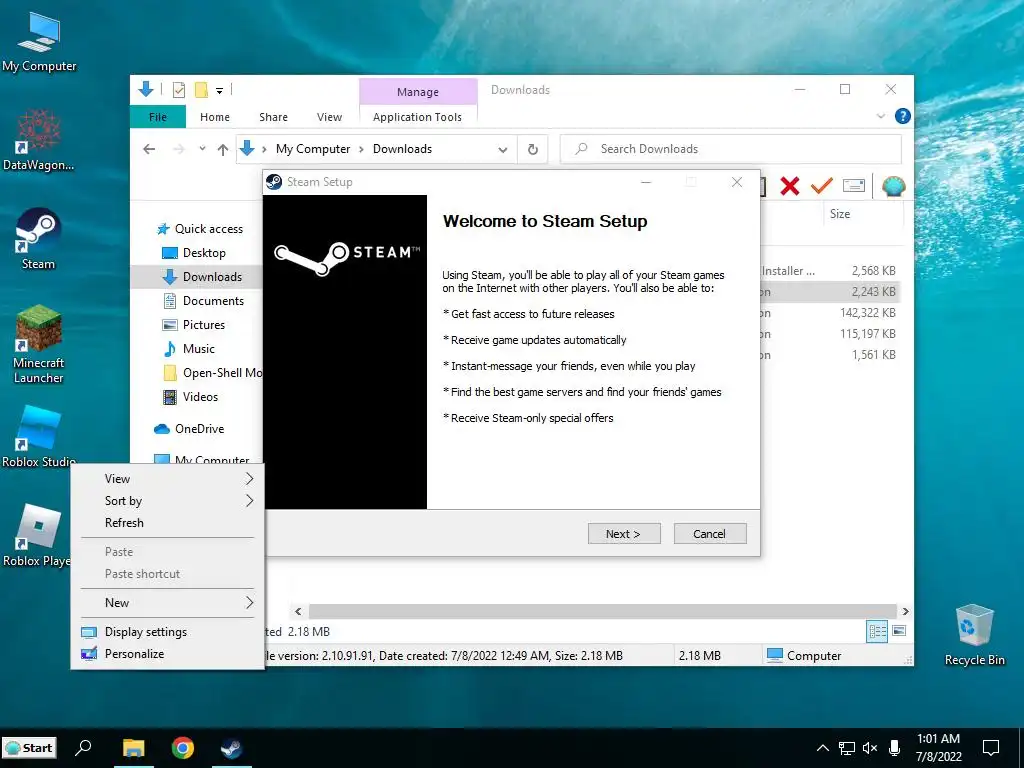Screen dimensions: 1024x768
Task: Open Roblox Player desktop shortcut
Action: 37,536
